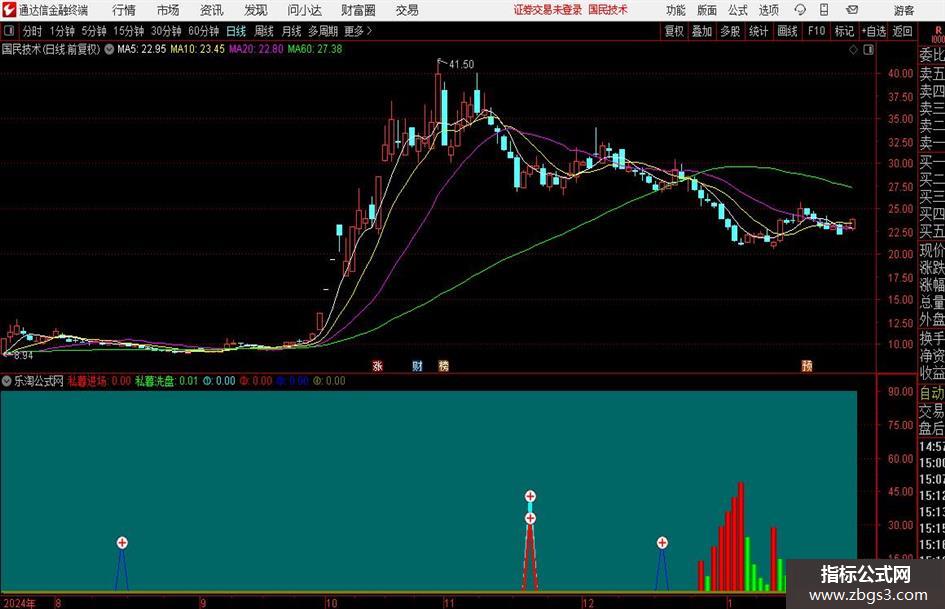
Task: Click the plus signal marker in mid December
Action: click(662, 543)
